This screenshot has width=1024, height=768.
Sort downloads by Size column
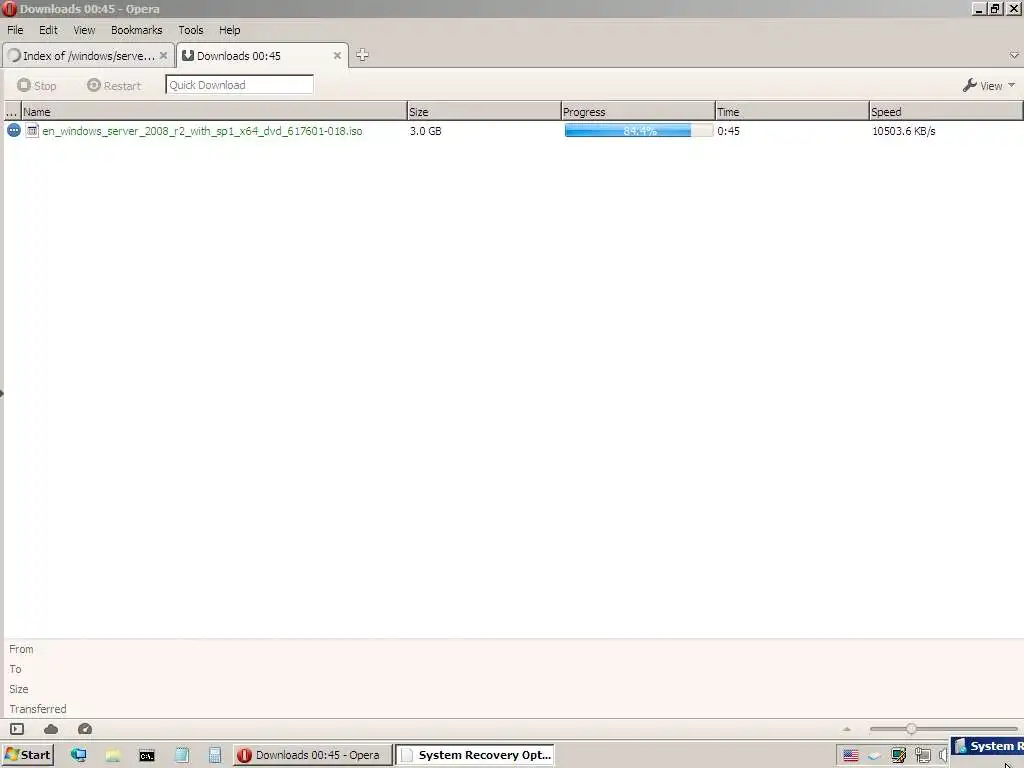(x=484, y=112)
